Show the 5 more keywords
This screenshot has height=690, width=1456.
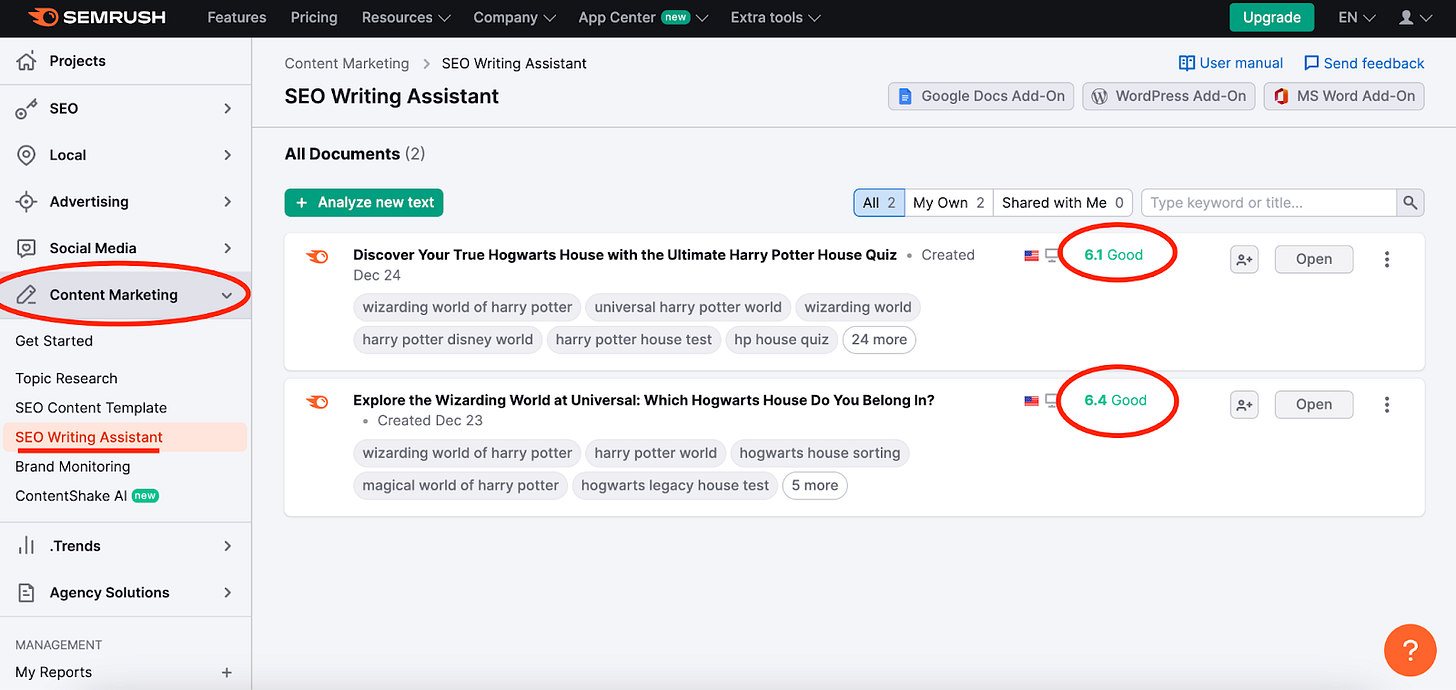815,485
